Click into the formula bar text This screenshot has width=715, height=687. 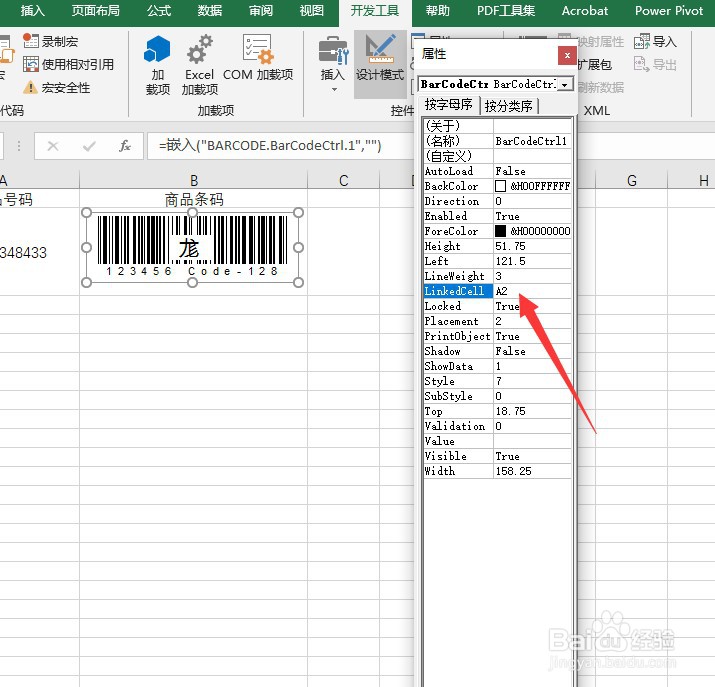[270, 146]
